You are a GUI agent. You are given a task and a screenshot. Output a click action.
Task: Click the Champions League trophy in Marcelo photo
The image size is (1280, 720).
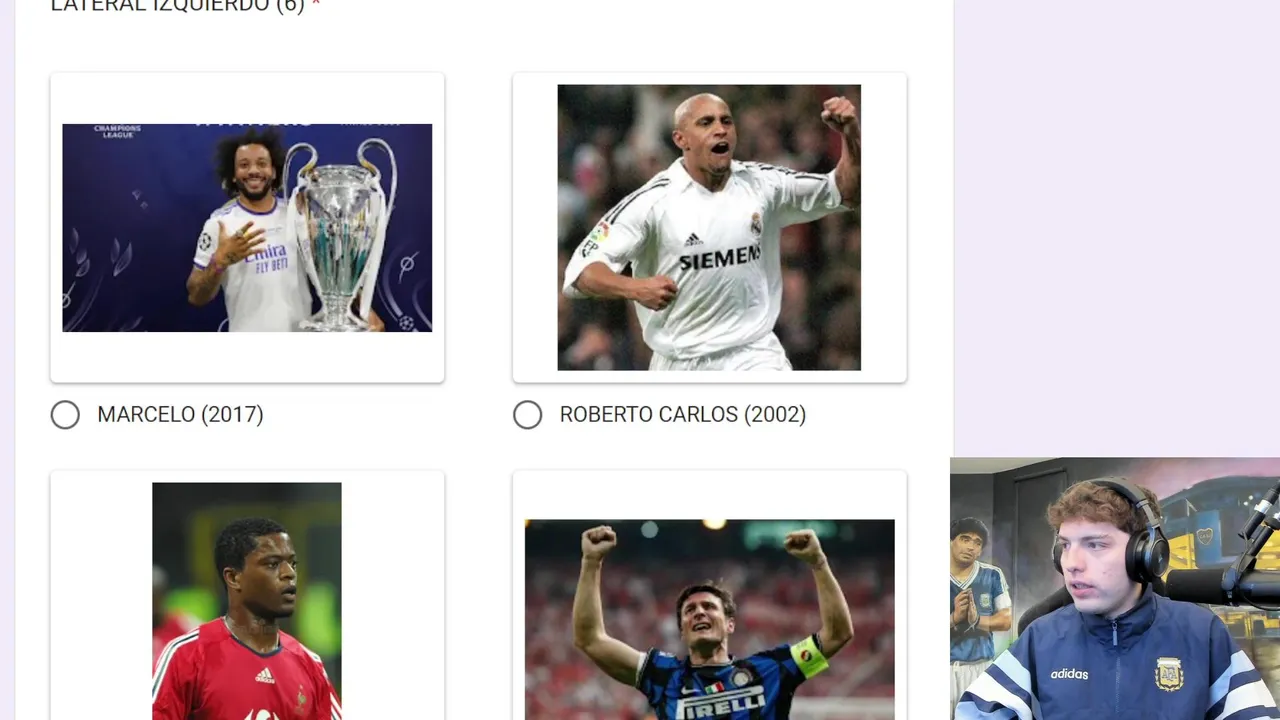coord(340,235)
